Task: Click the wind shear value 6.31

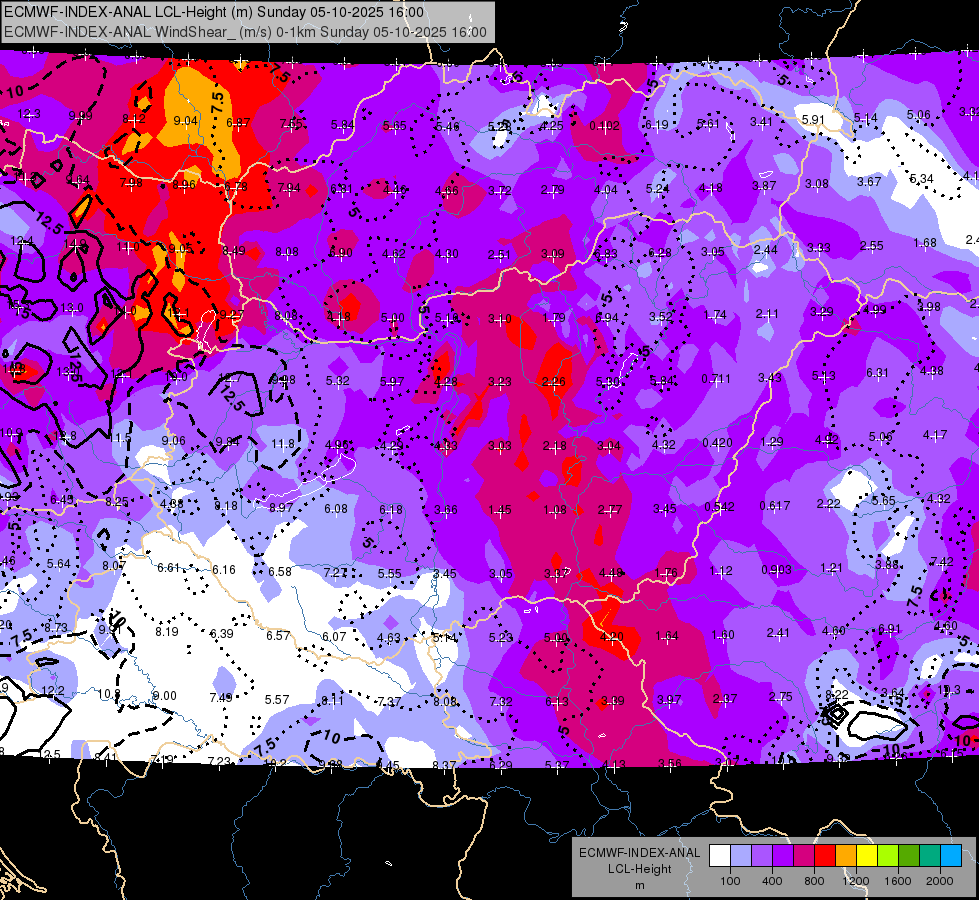Action: (x=877, y=372)
